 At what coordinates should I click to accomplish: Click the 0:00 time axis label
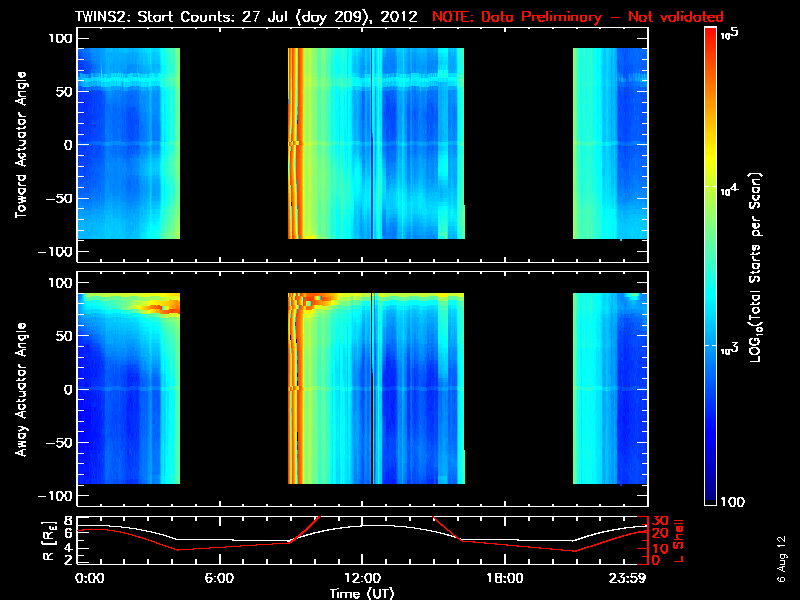click(x=90, y=578)
